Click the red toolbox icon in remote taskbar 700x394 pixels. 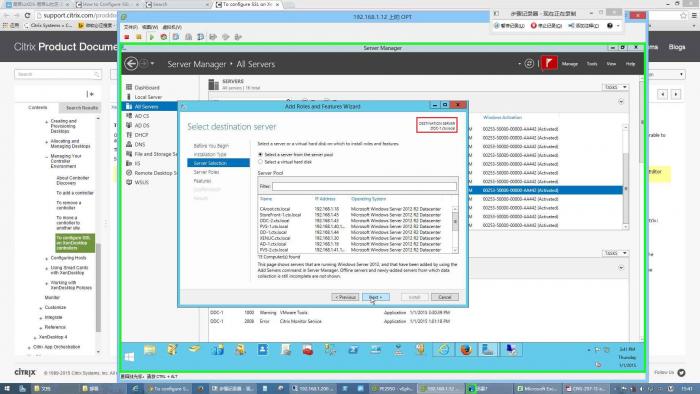(308, 350)
